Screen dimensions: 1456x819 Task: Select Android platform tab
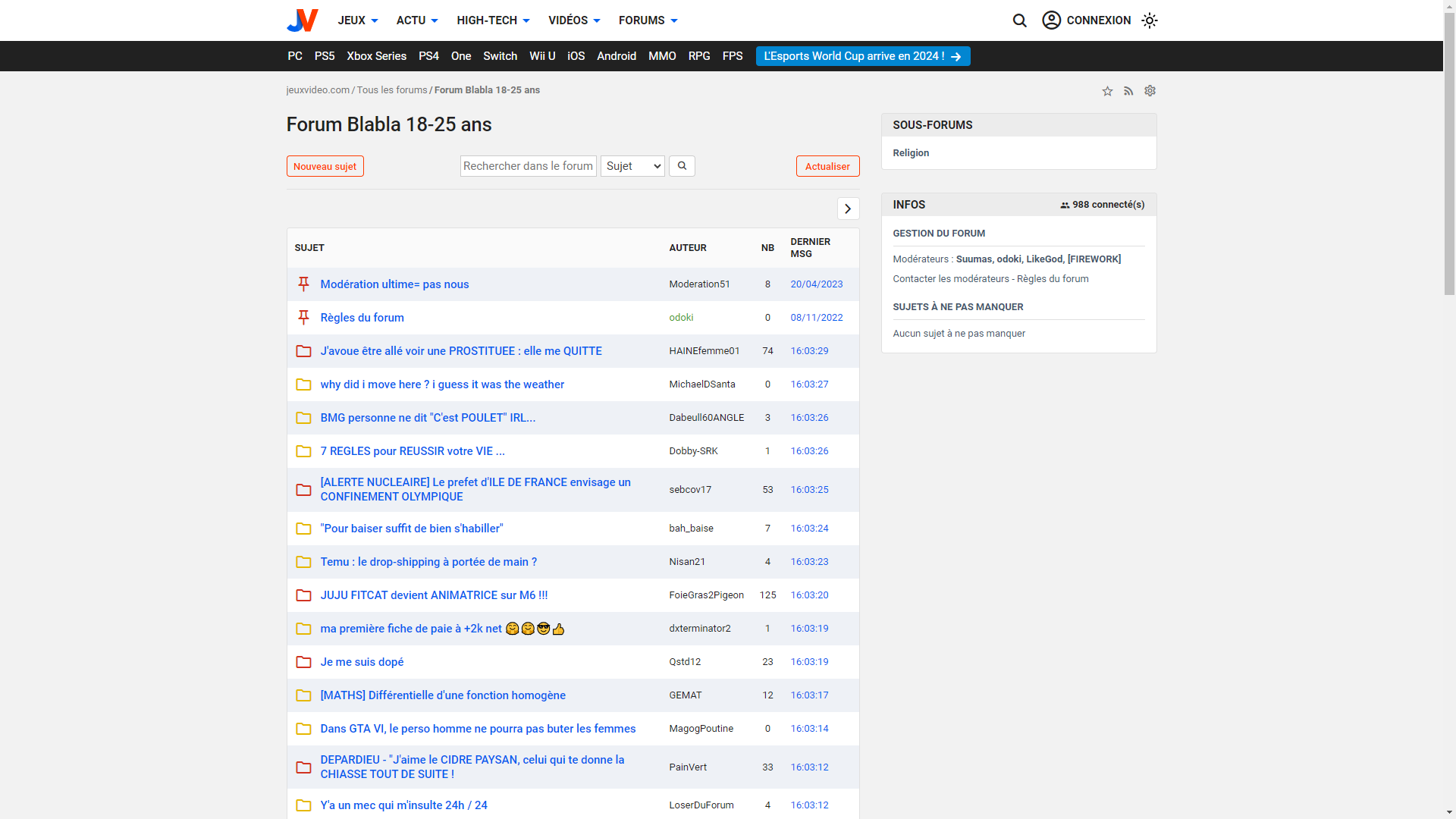point(617,56)
